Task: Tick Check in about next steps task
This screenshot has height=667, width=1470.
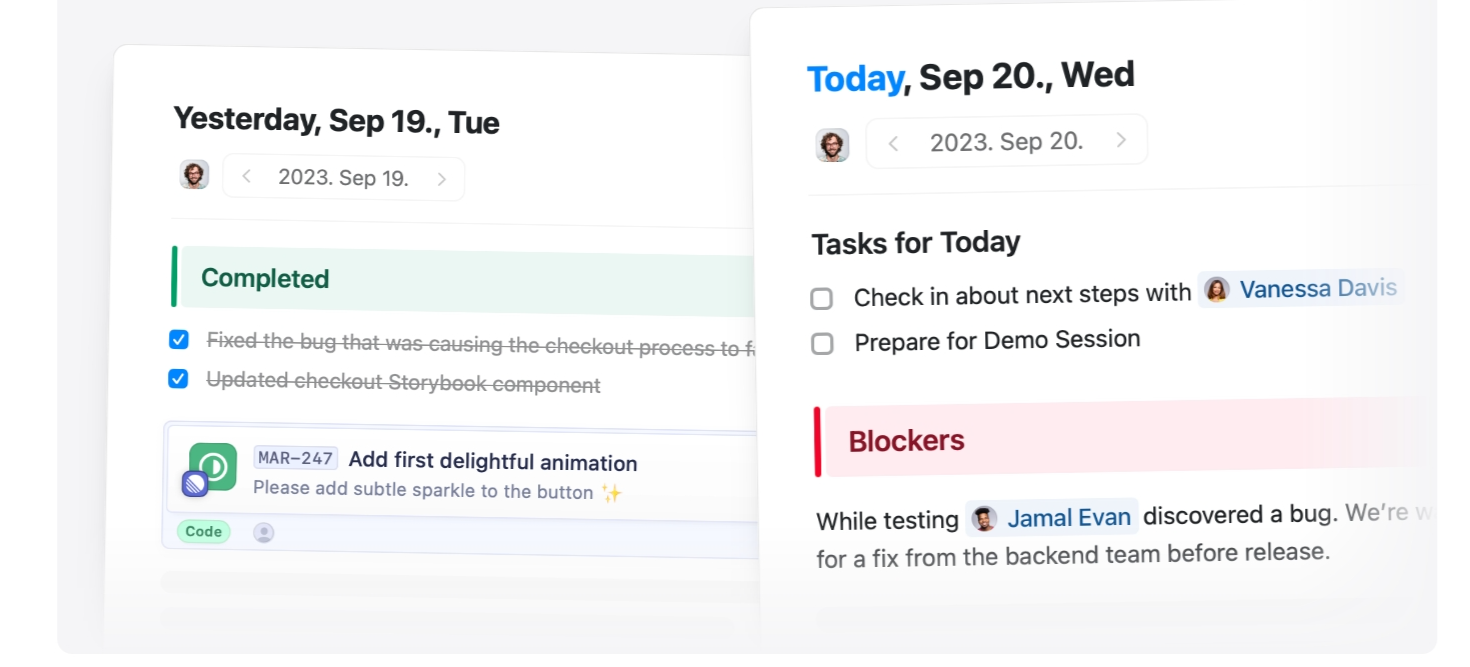Action: (x=821, y=299)
